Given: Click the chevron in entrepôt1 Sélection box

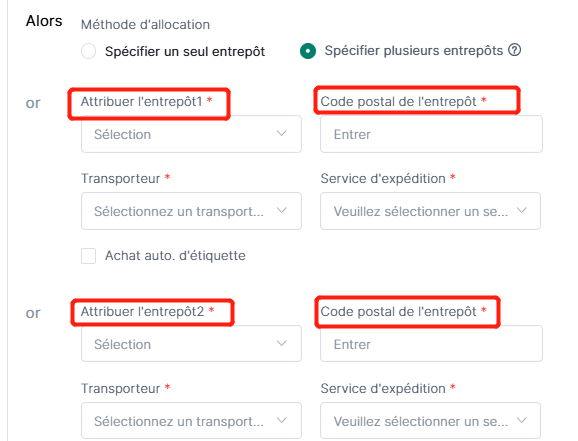Looking at the screenshot, I should coord(282,133).
